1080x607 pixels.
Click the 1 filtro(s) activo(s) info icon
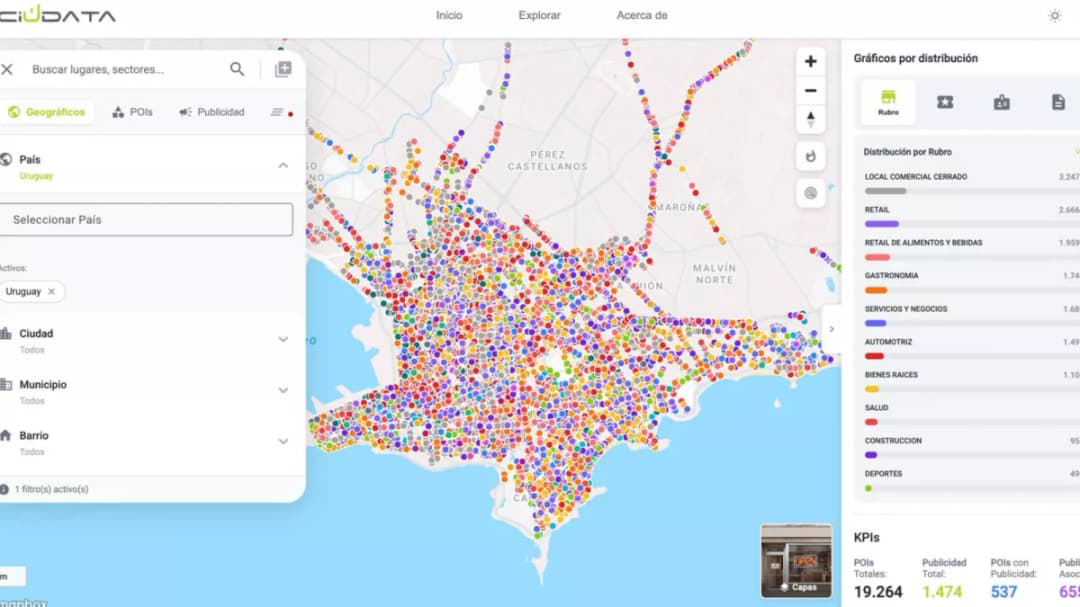(x=4, y=489)
